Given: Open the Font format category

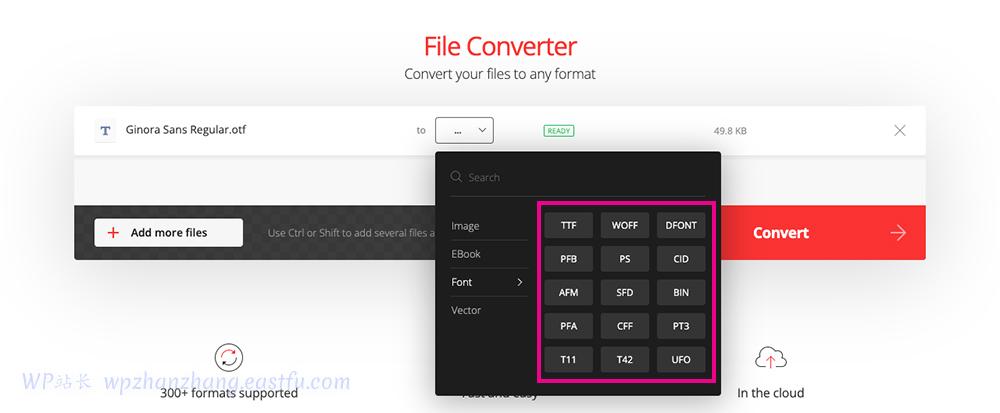Looking at the screenshot, I should [489, 282].
